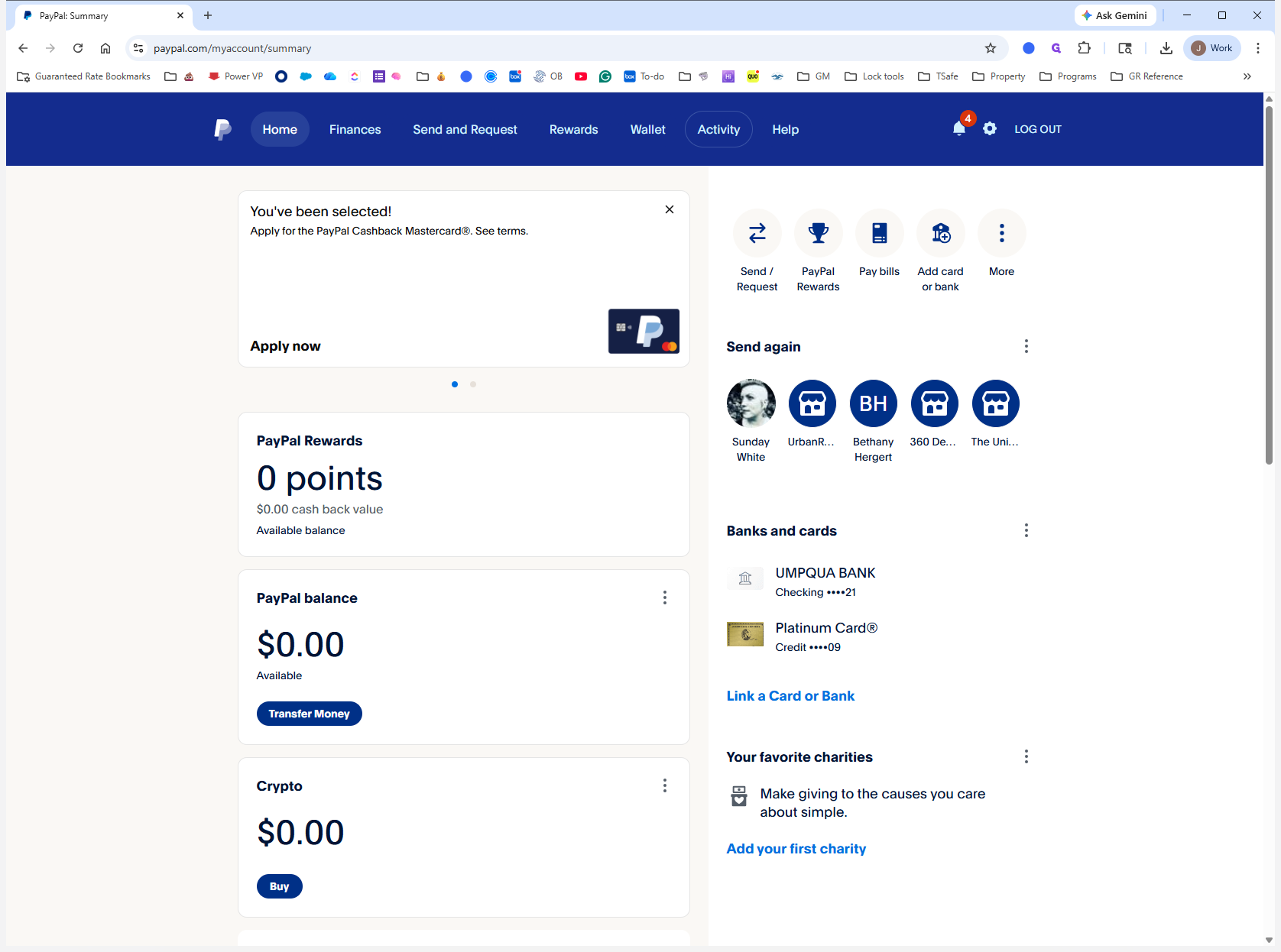Click the Transfer Money button
Viewport: 1281px width, 952px height.
pyautogui.click(x=309, y=714)
